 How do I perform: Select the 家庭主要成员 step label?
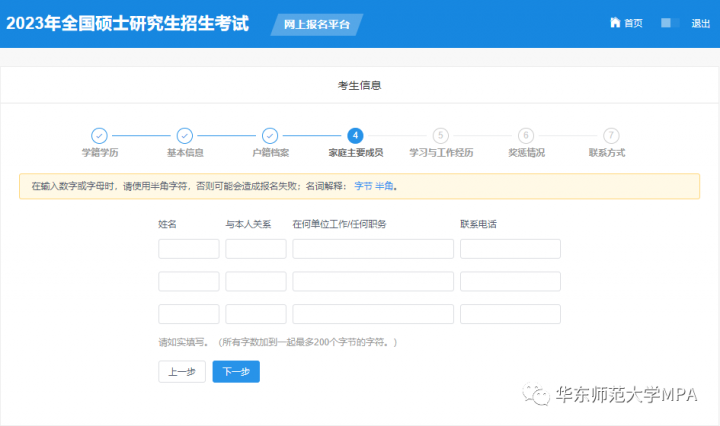[356, 153]
